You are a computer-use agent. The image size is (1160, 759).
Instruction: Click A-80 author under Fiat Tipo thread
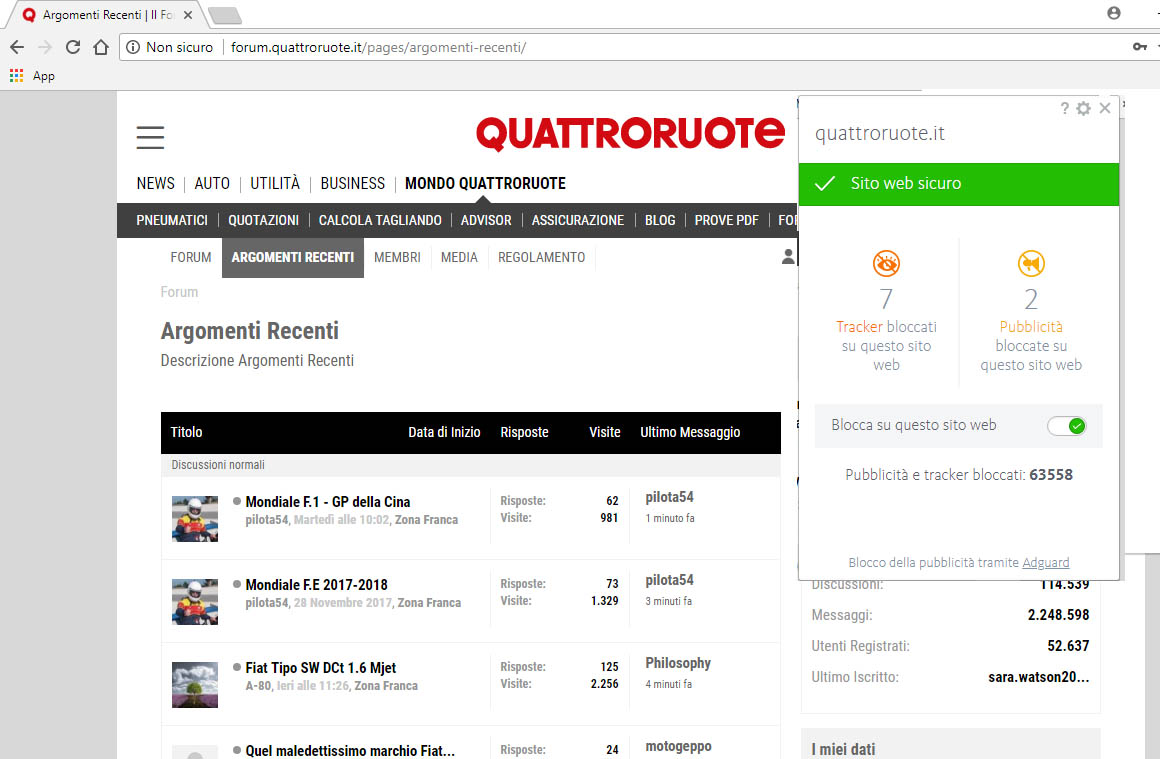click(258, 686)
